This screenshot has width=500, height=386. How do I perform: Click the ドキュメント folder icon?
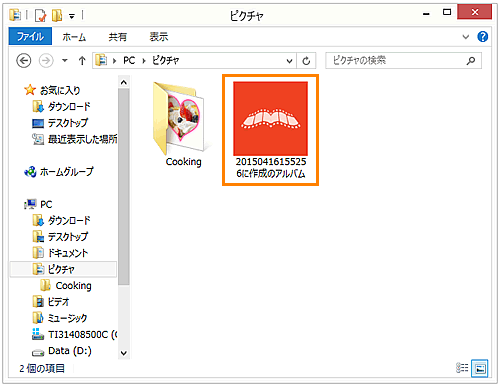coord(38,253)
